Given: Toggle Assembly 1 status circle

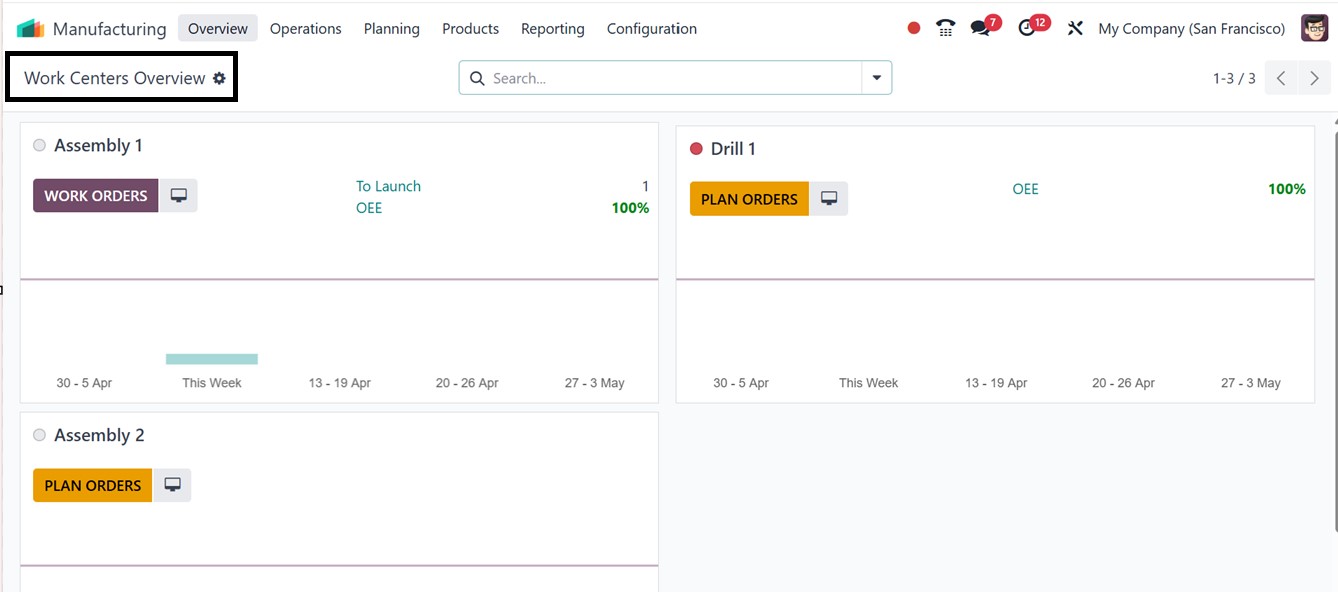Looking at the screenshot, I should (x=40, y=146).
